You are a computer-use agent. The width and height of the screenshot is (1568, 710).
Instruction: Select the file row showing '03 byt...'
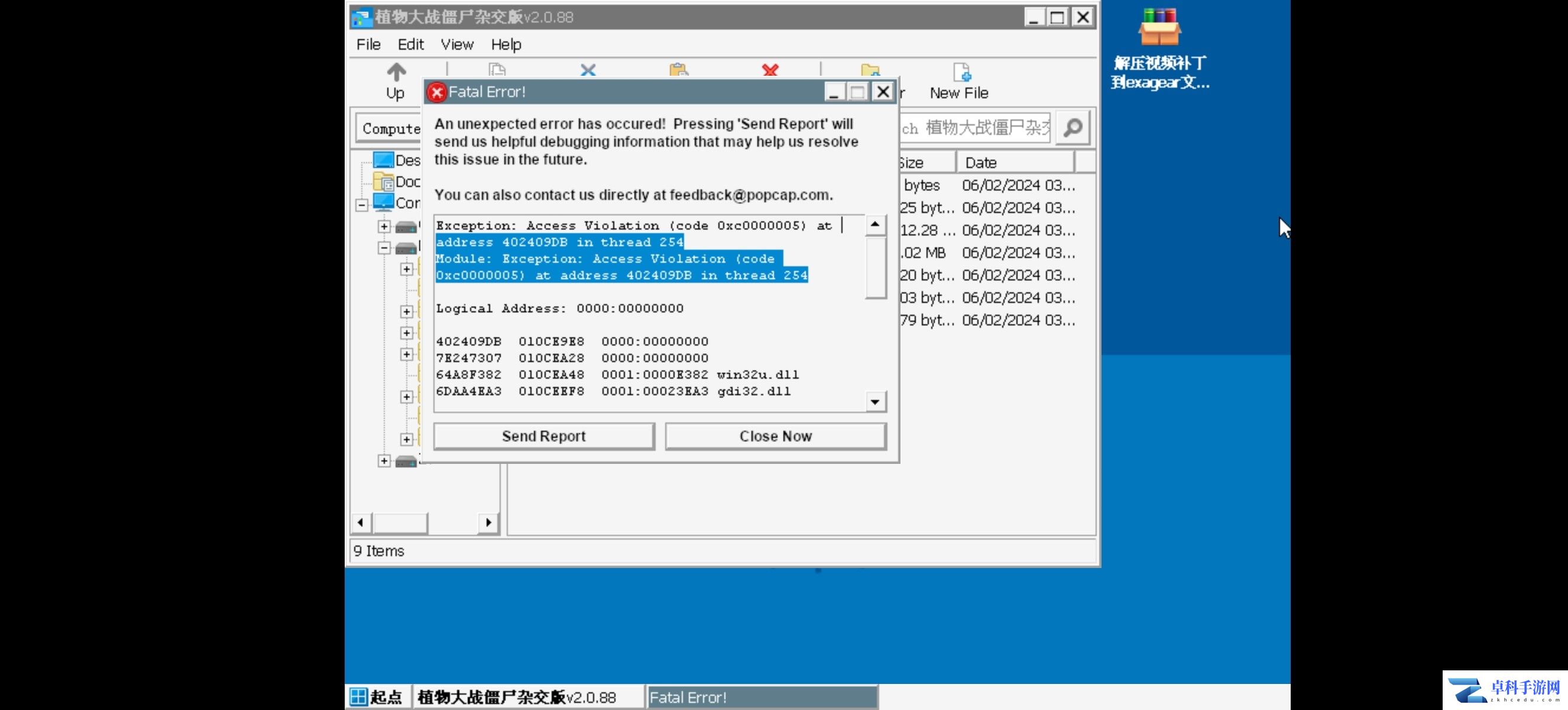(x=987, y=298)
